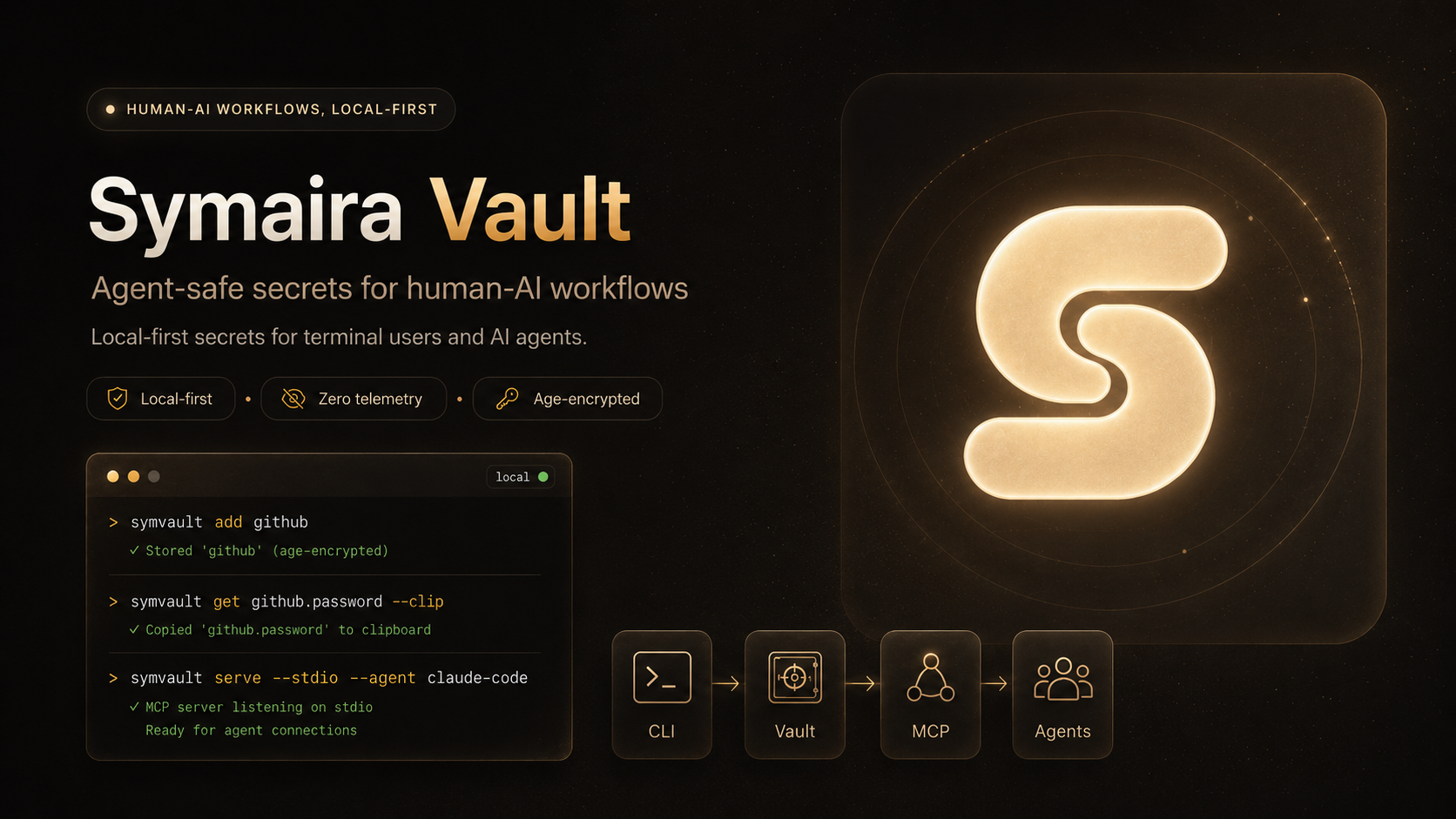
Task: Click the shield icon beside Local-first
Action: (118, 399)
